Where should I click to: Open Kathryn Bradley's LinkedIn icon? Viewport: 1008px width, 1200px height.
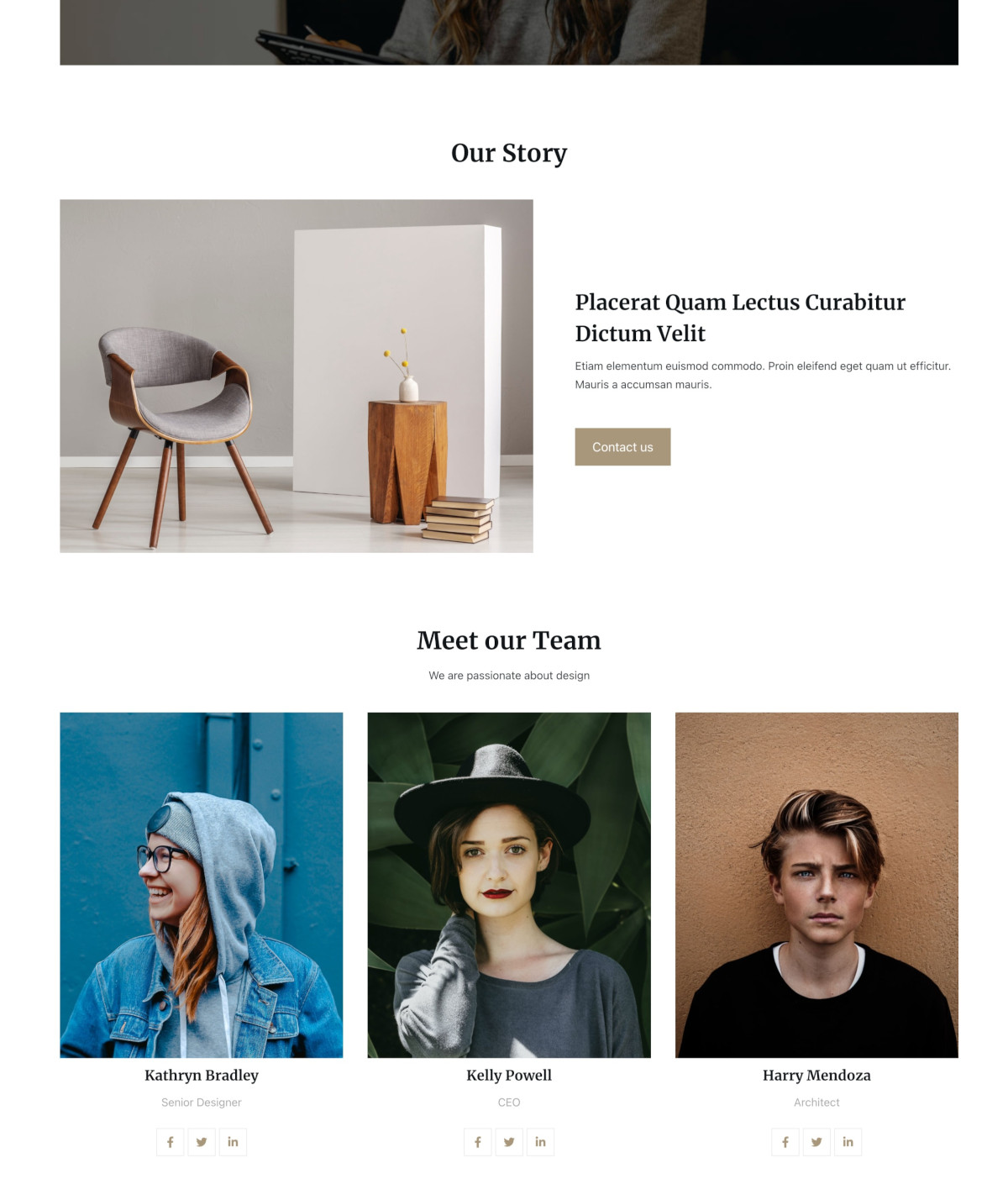tap(233, 1142)
